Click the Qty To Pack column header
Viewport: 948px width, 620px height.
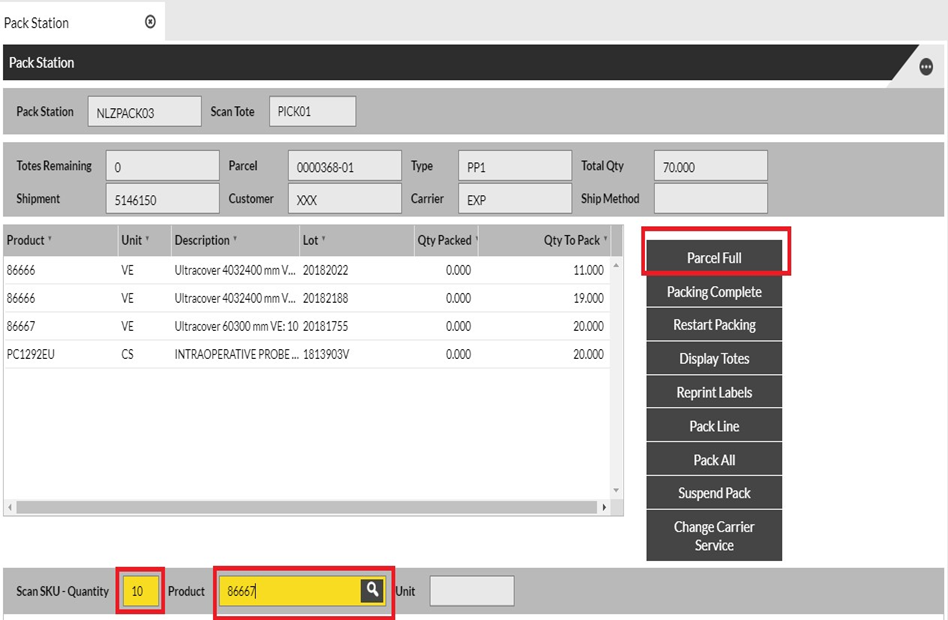point(574,240)
